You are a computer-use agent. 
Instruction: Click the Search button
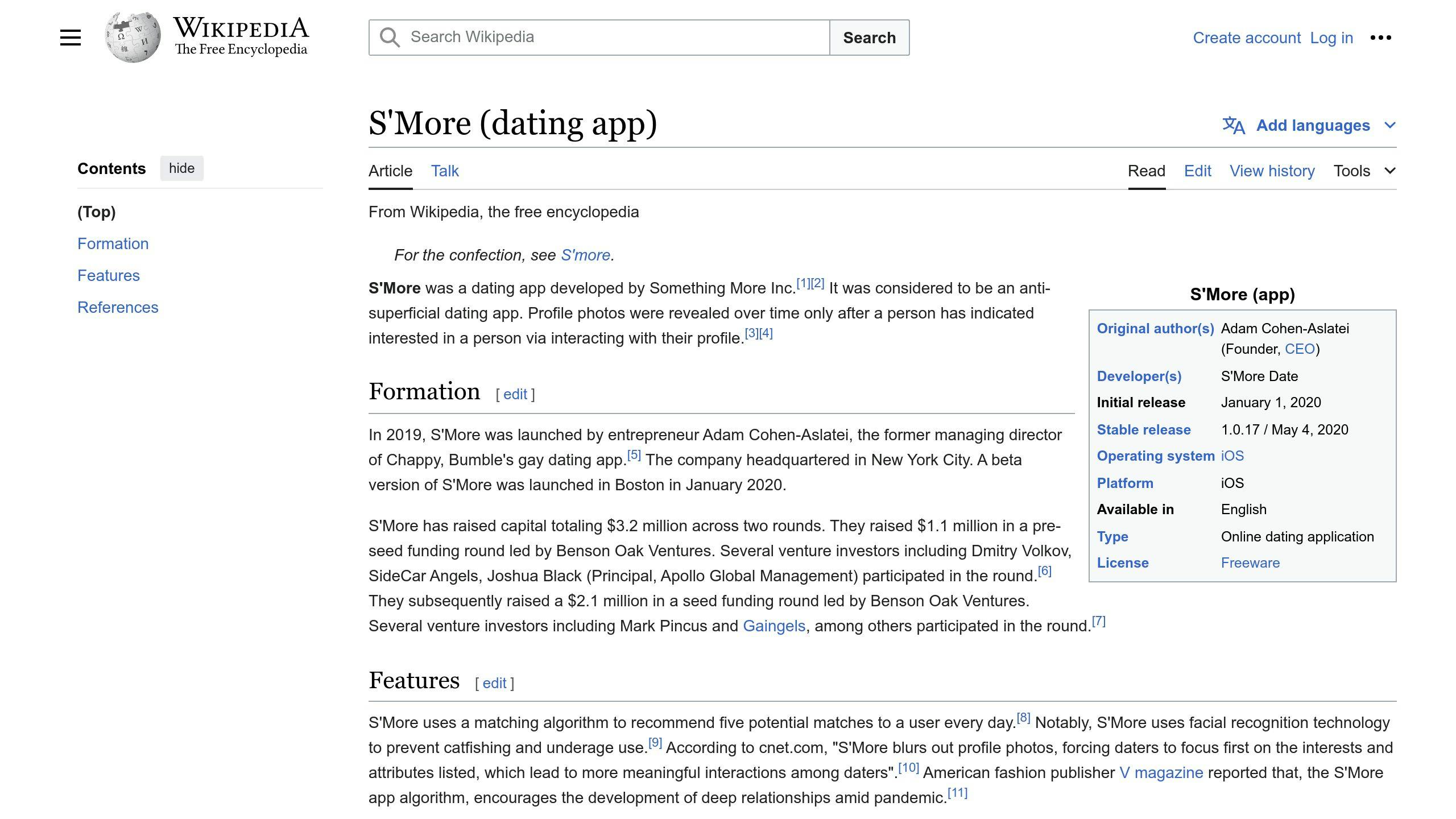(x=869, y=38)
